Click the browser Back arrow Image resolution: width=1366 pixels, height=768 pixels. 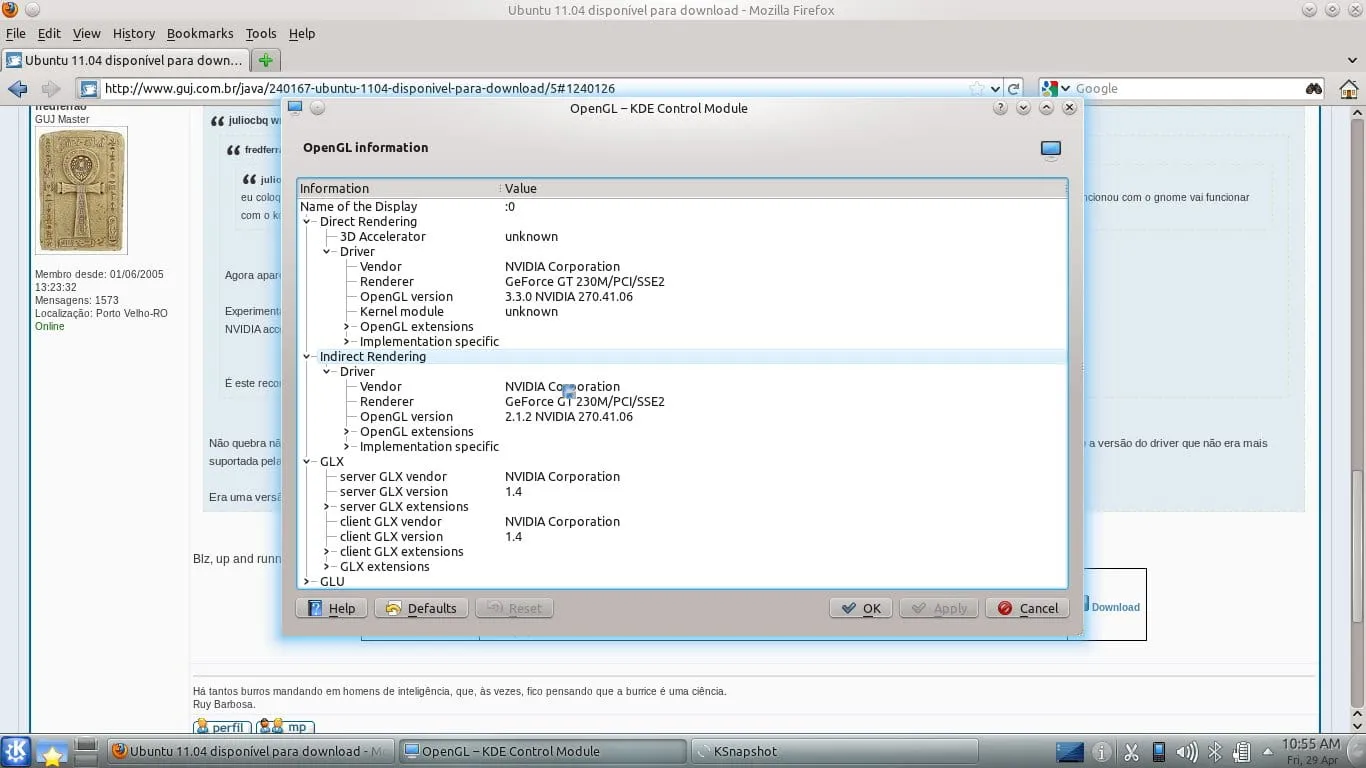pos(18,89)
